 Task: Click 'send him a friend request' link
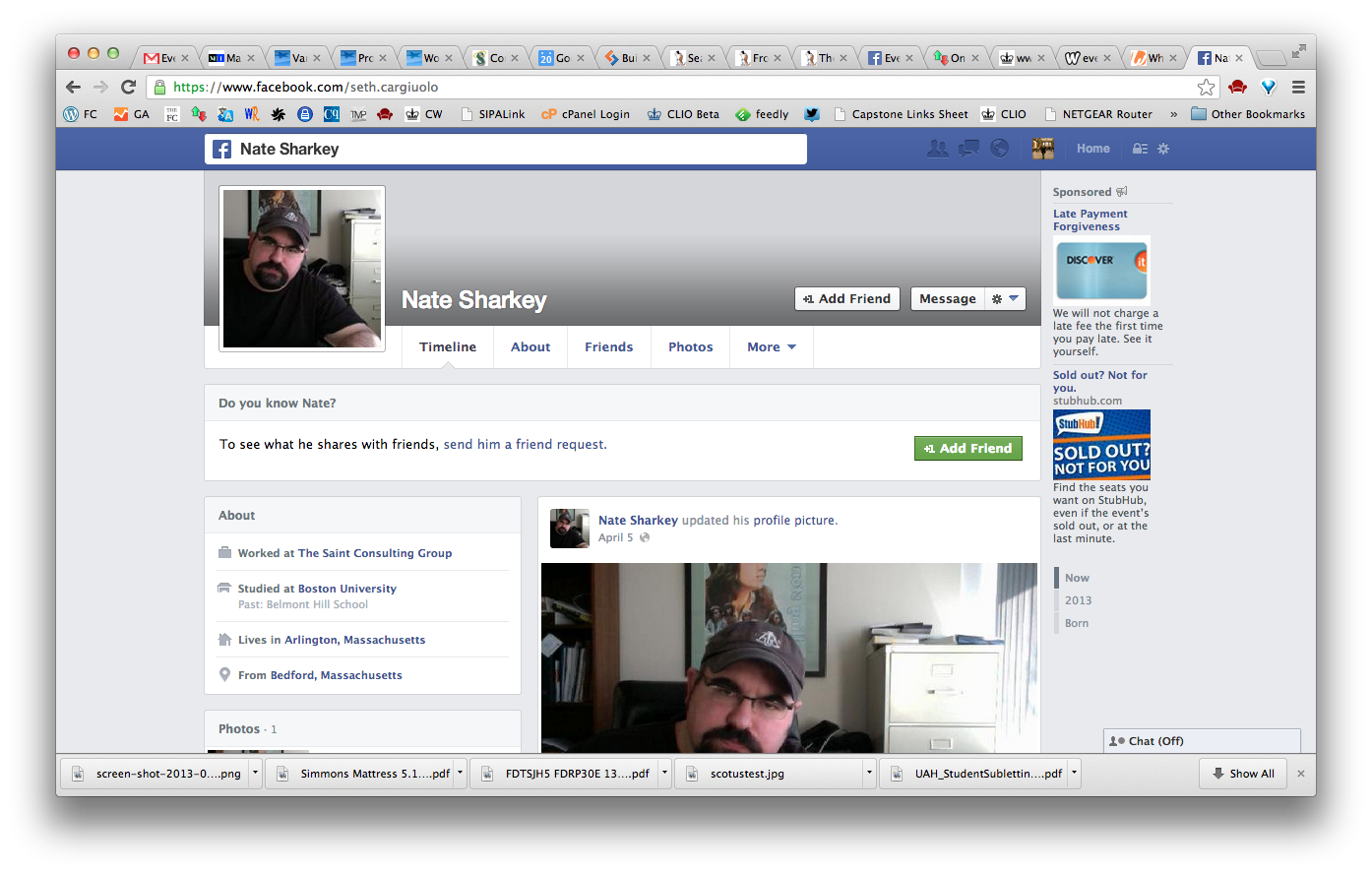tap(524, 445)
